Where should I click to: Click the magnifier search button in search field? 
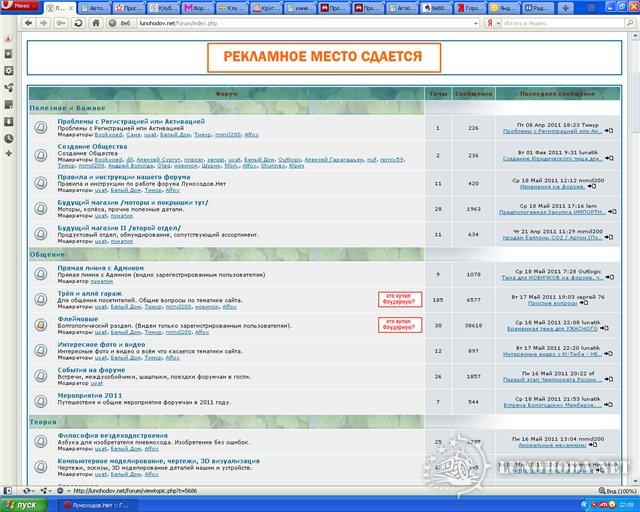pos(630,23)
